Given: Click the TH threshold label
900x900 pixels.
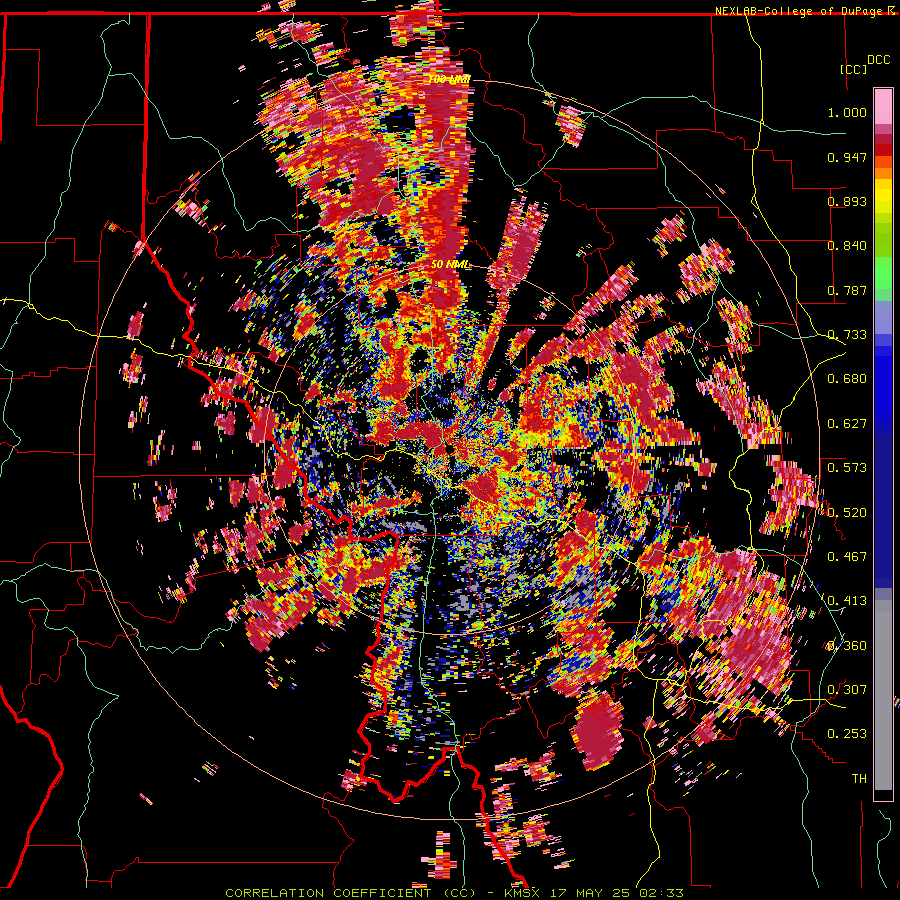Looking at the screenshot, I should pyautogui.click(x=859, y=779).
